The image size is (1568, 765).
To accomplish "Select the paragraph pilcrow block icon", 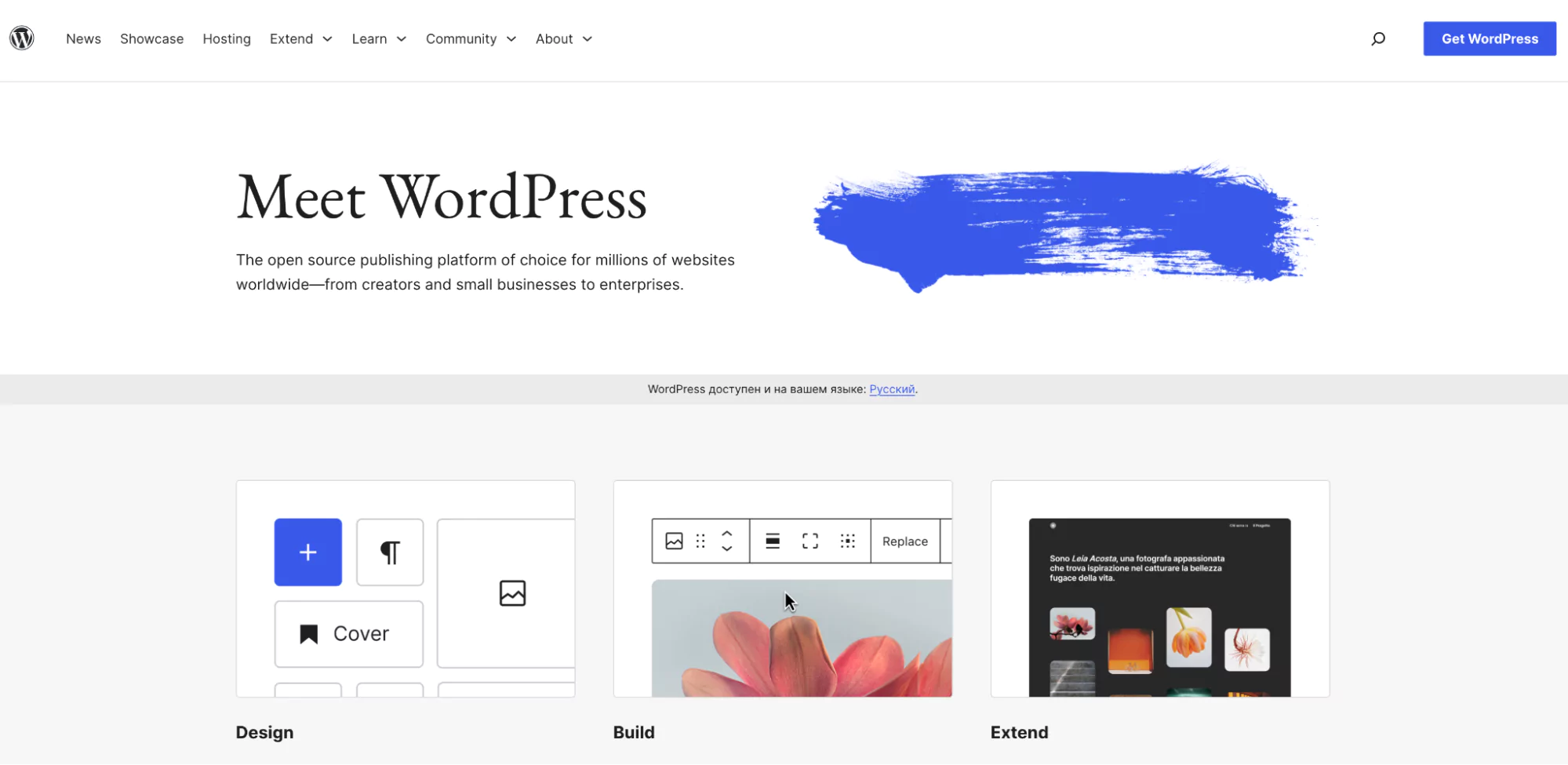I will [390, 552].
